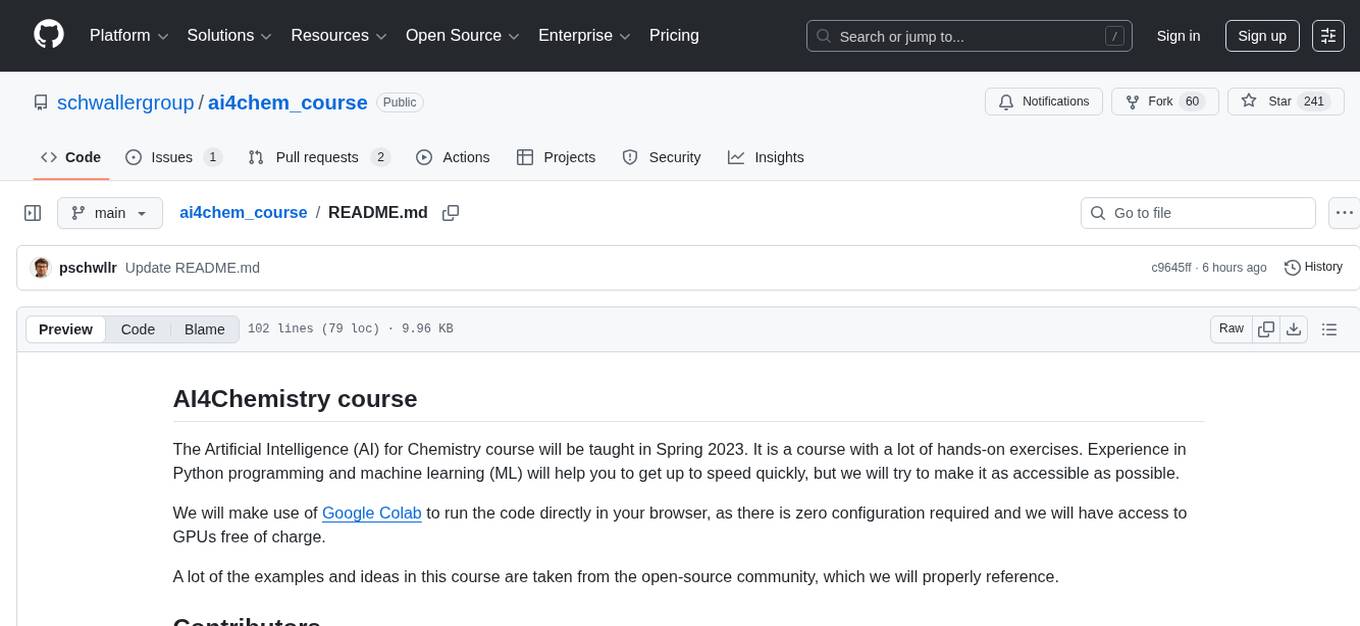Toggle the file tree side panel
This screenshot has width=1360, height=626.
(32, 212)
